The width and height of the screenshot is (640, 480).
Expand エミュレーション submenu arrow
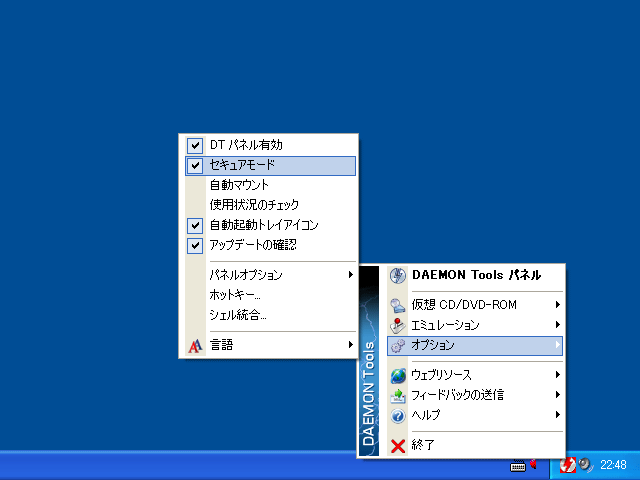[558, 325]
